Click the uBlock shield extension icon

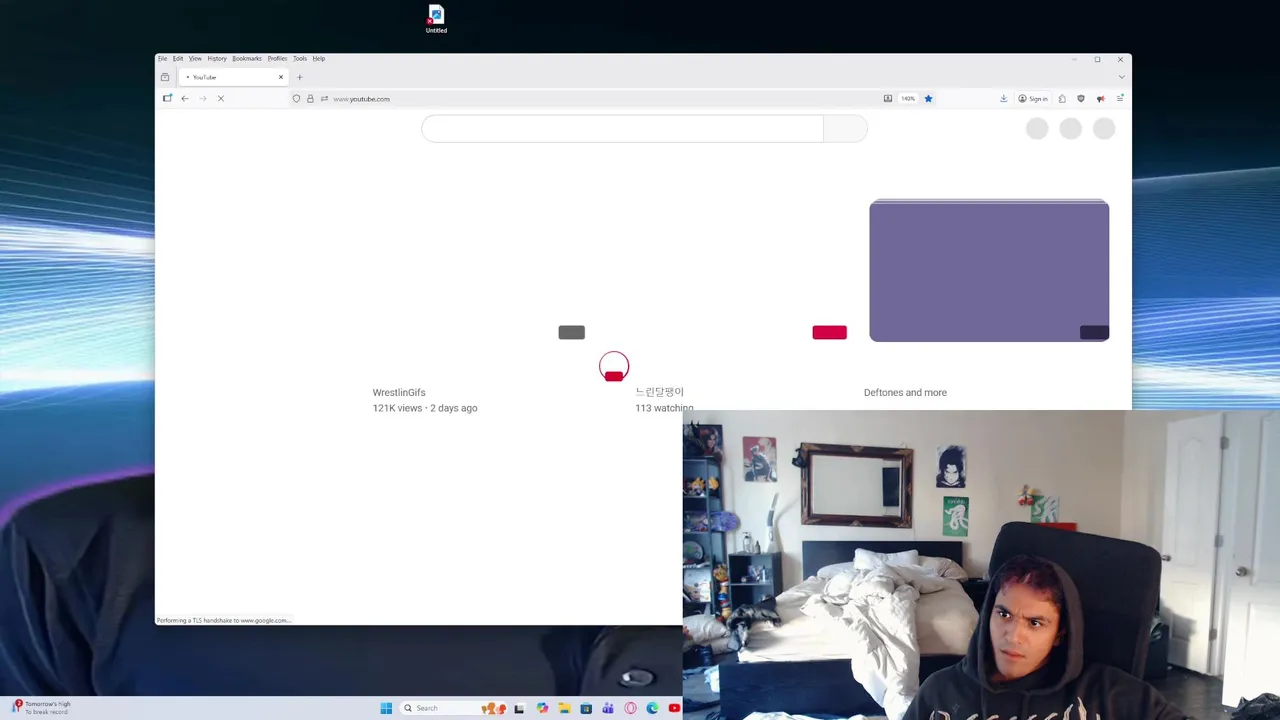pos(1081,98)
